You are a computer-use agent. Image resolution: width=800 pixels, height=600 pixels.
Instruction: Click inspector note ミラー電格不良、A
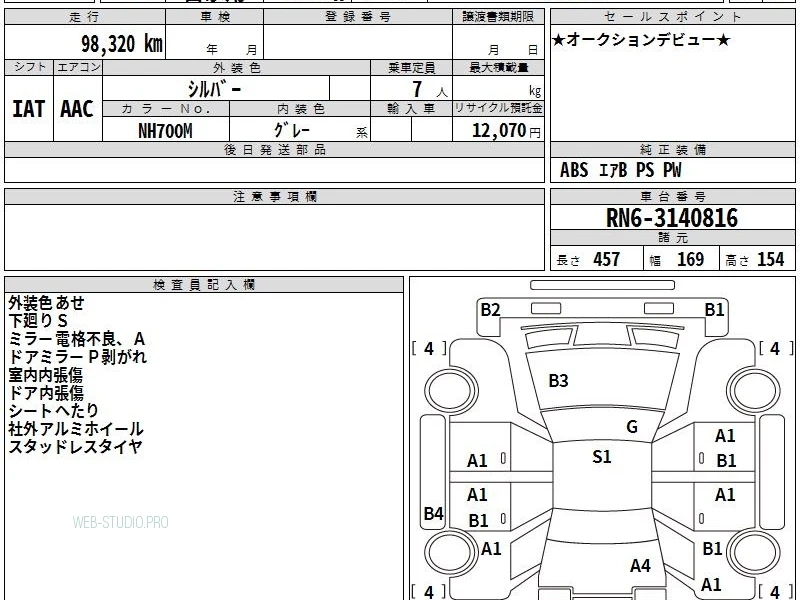[77, 339]
